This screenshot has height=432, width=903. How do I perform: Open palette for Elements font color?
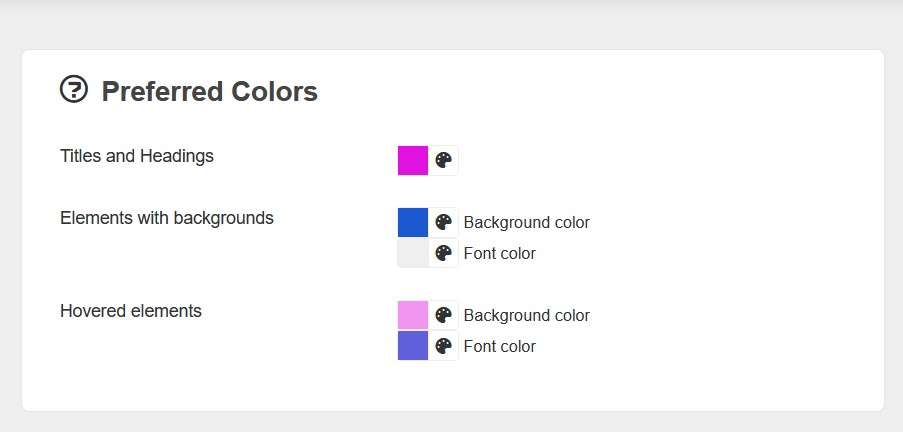click(444, 253)
